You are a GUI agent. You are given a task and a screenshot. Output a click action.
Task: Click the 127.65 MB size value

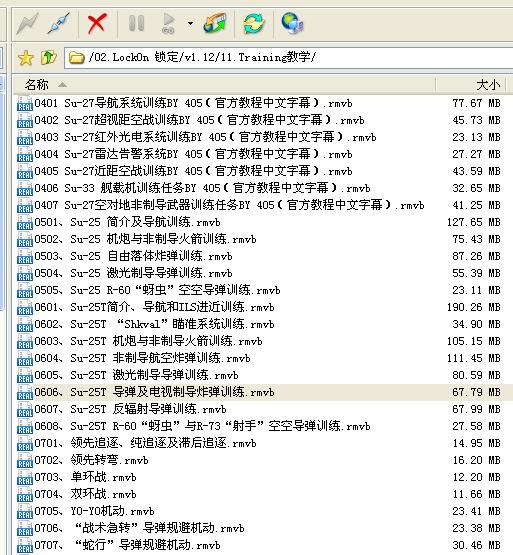click(x=474, y=222)
